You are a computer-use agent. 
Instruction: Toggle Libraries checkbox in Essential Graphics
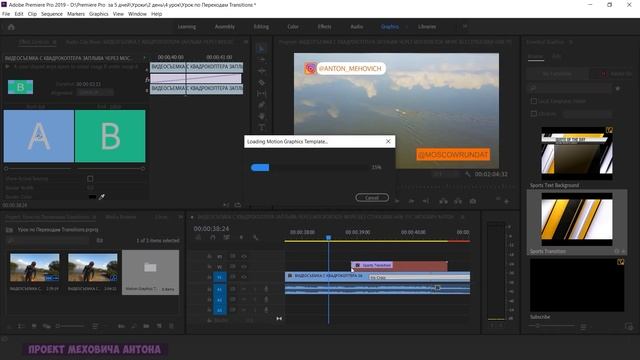click(x=533, y=114)
